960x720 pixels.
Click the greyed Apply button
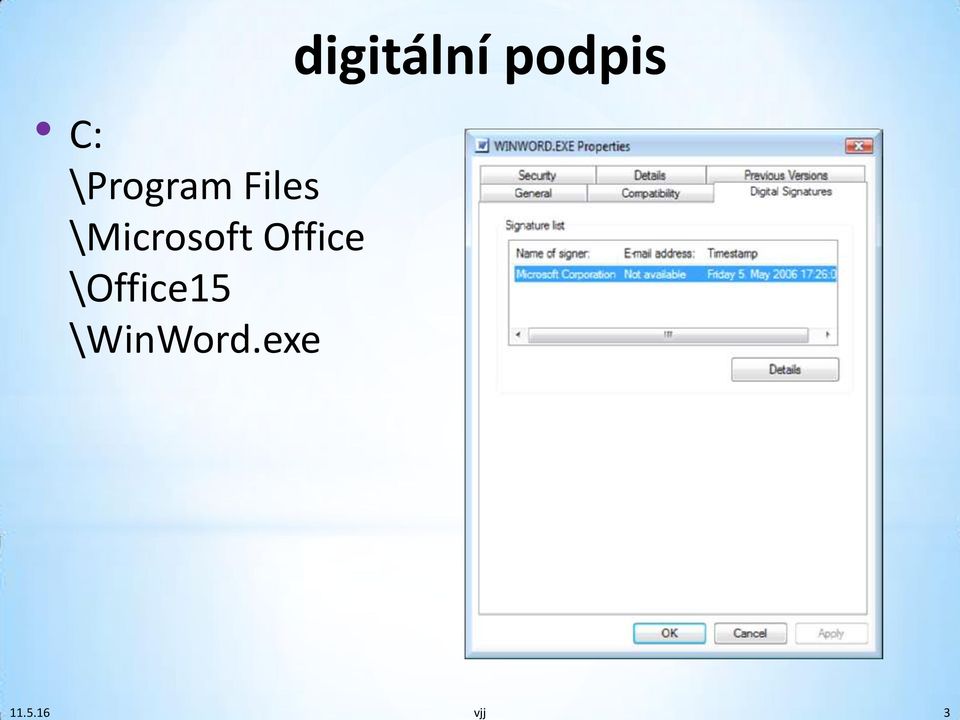pyautogui.click(x=831, y=633)
